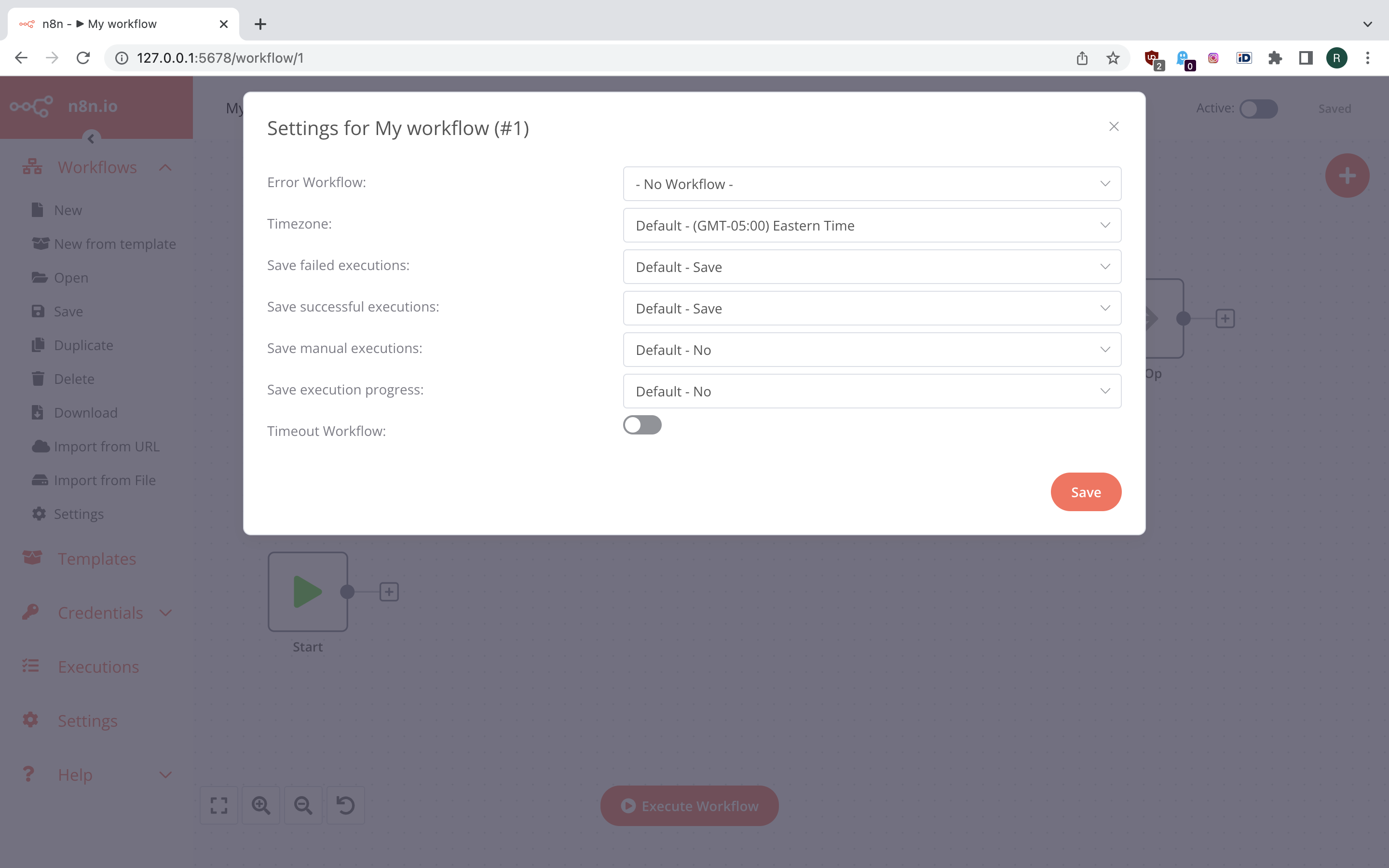Open the tab search chevron
Image resolution: width=1389 pixels, height=868 pixels.
1368,24
